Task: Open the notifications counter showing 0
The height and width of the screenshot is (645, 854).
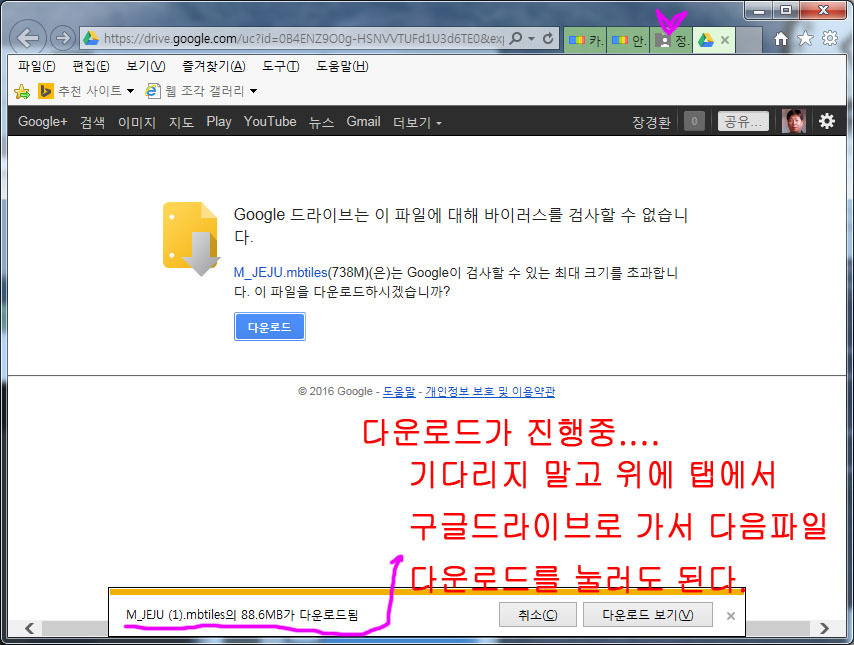Action: click(x=694, y=121)
